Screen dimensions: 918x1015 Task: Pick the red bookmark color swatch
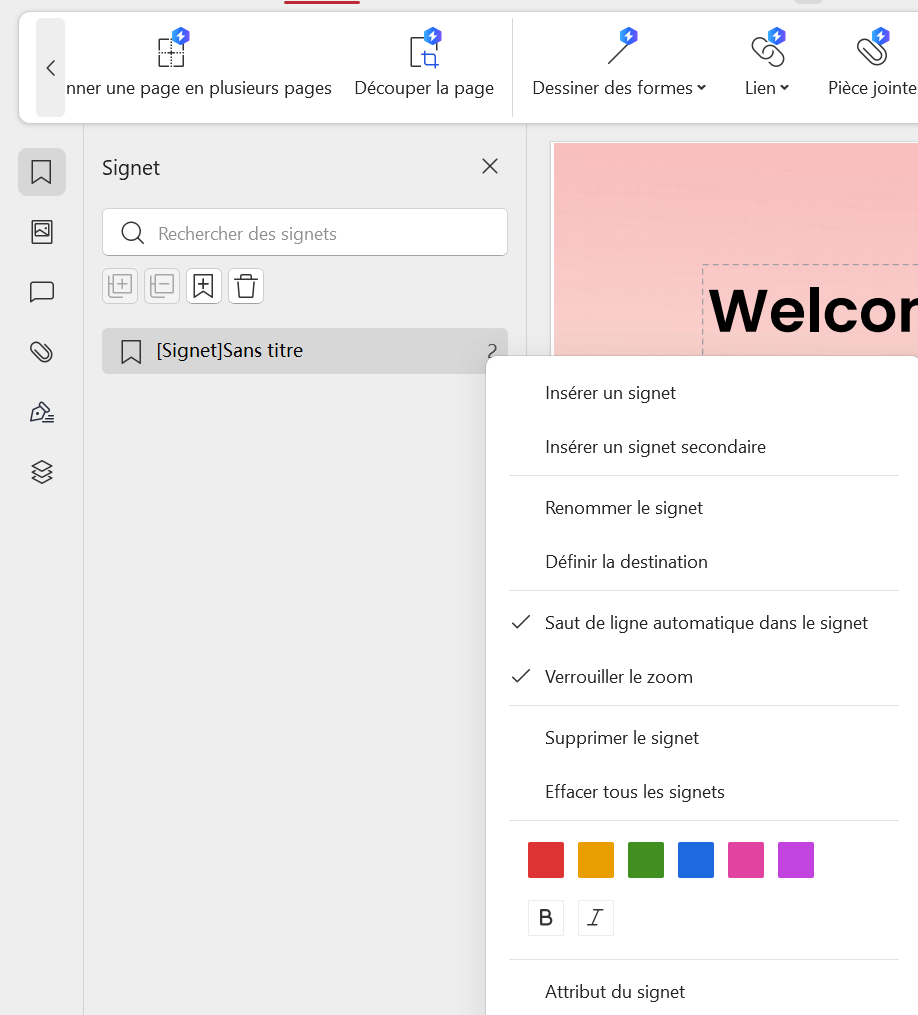pos(545,859)
